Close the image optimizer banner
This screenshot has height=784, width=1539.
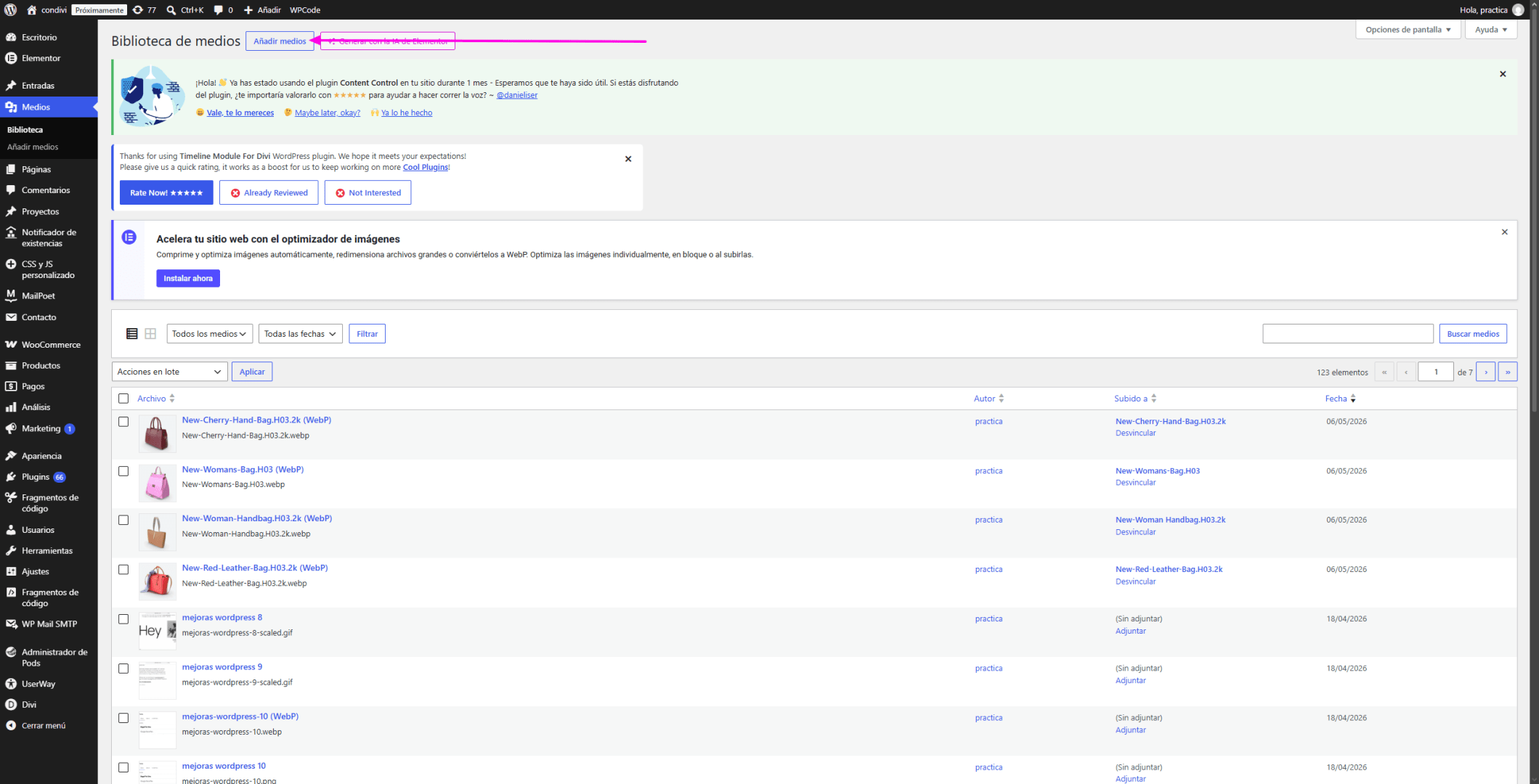[x=1504, y=232]
